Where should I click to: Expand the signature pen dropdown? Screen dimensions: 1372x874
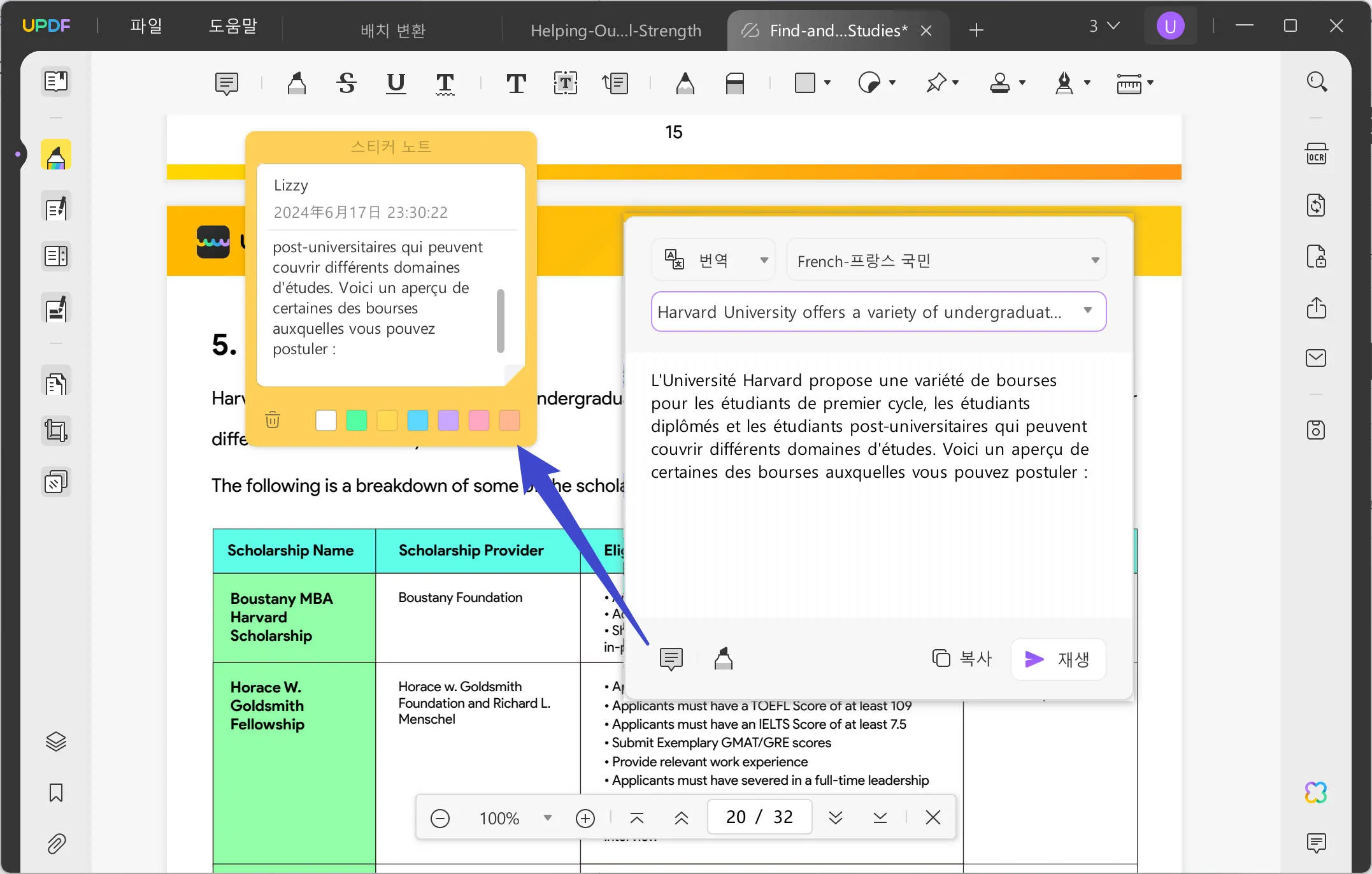point(1087,83)
